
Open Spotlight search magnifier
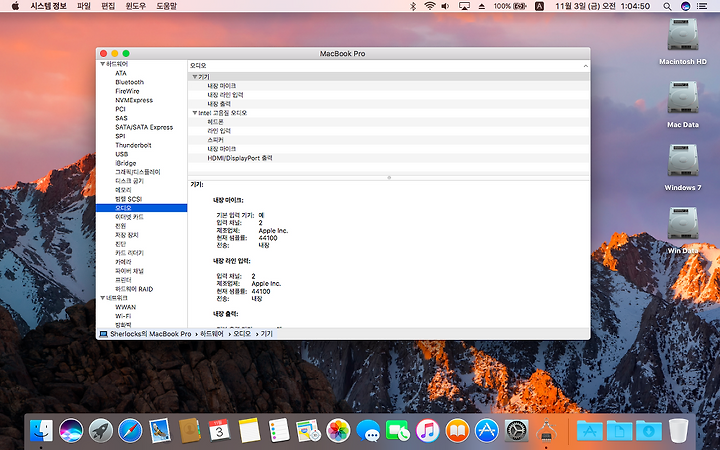(667, 6)
